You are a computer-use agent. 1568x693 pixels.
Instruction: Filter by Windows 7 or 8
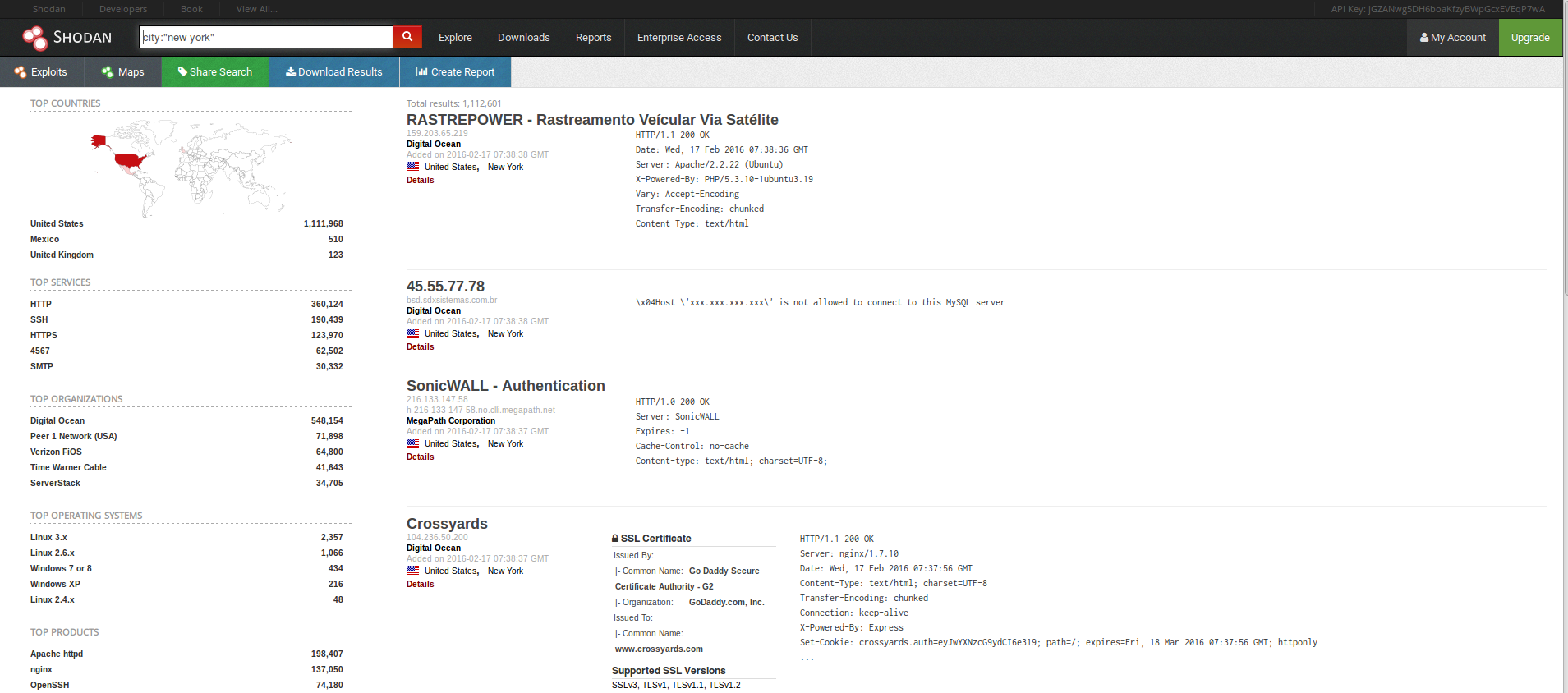61,568
